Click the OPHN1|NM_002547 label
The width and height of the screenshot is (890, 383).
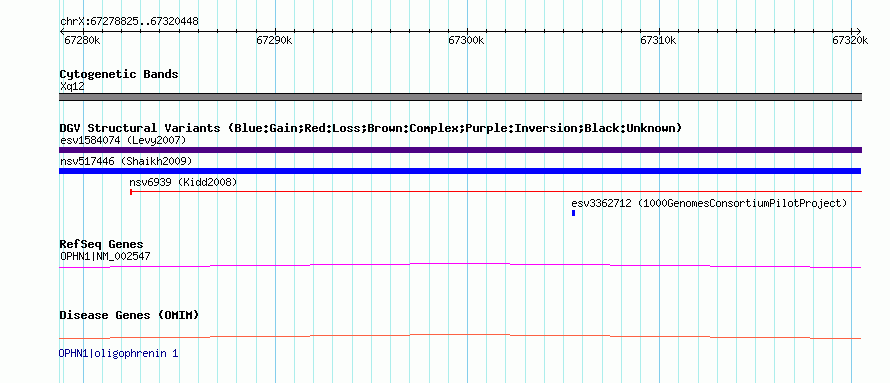(105, 256)
